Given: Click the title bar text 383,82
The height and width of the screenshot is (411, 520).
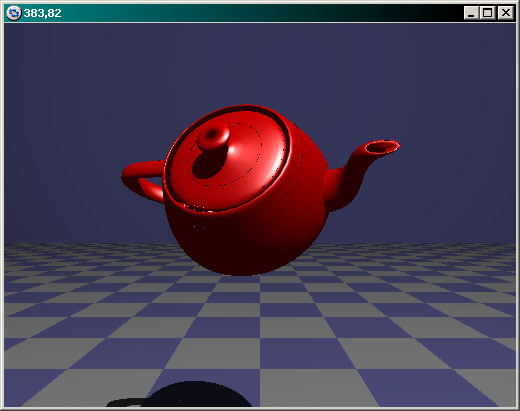Looking at the screenshot, I should (42, 13).
